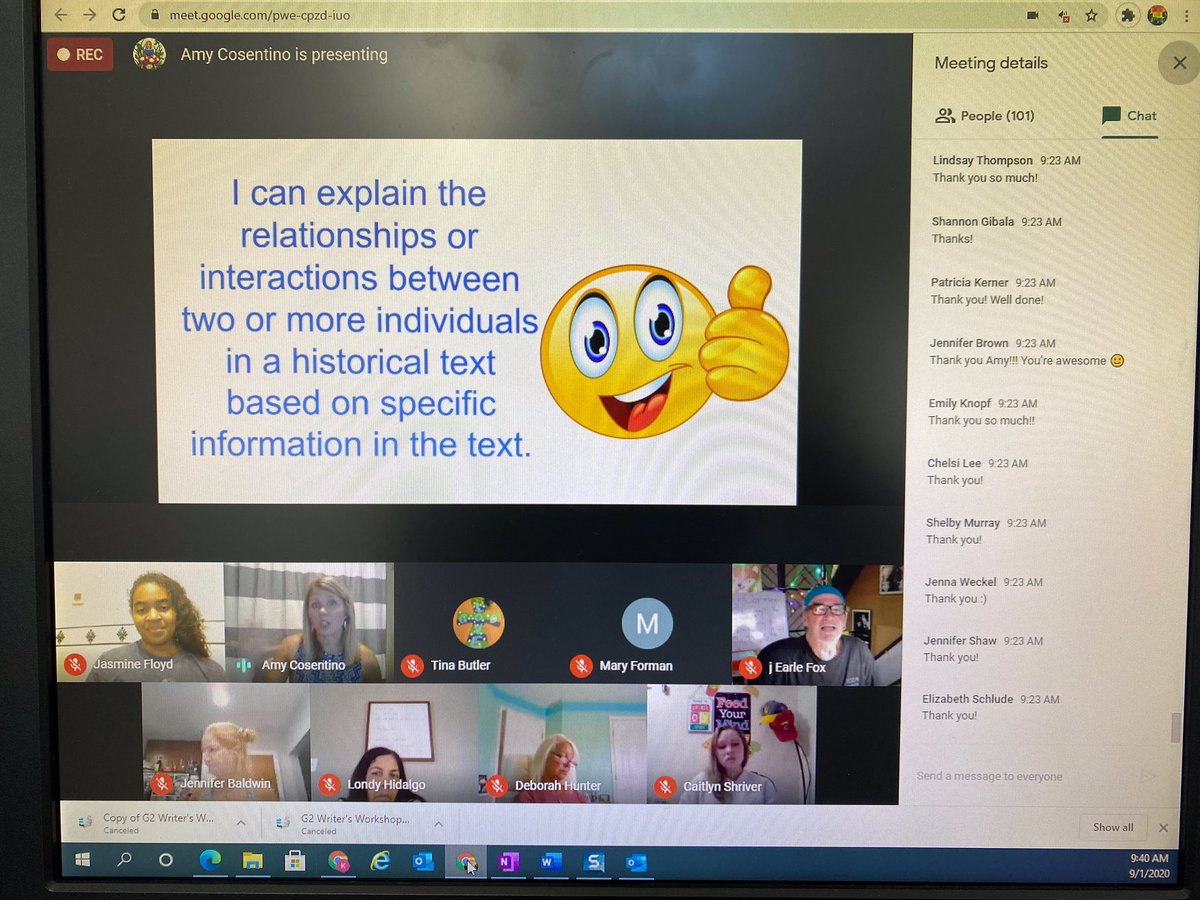Click the page reload icon in Chrome

[118, 15]
